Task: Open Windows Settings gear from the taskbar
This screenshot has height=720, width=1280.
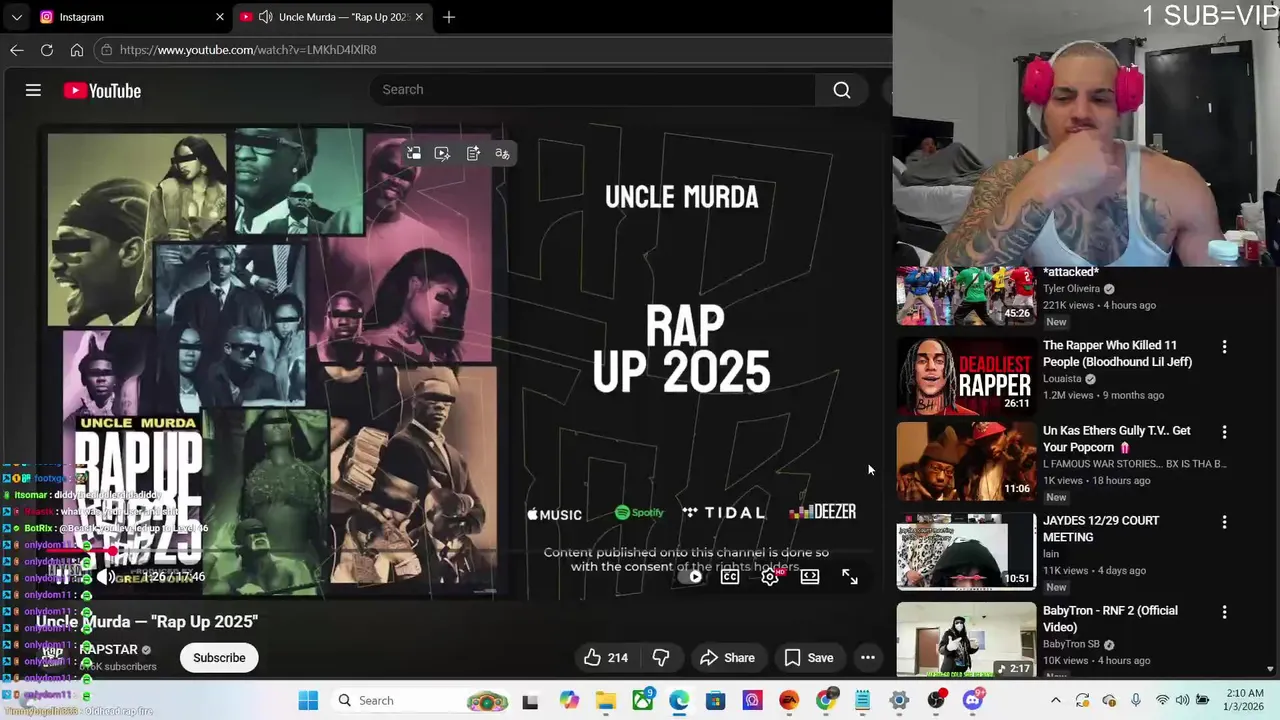Action: pos(899,700)
